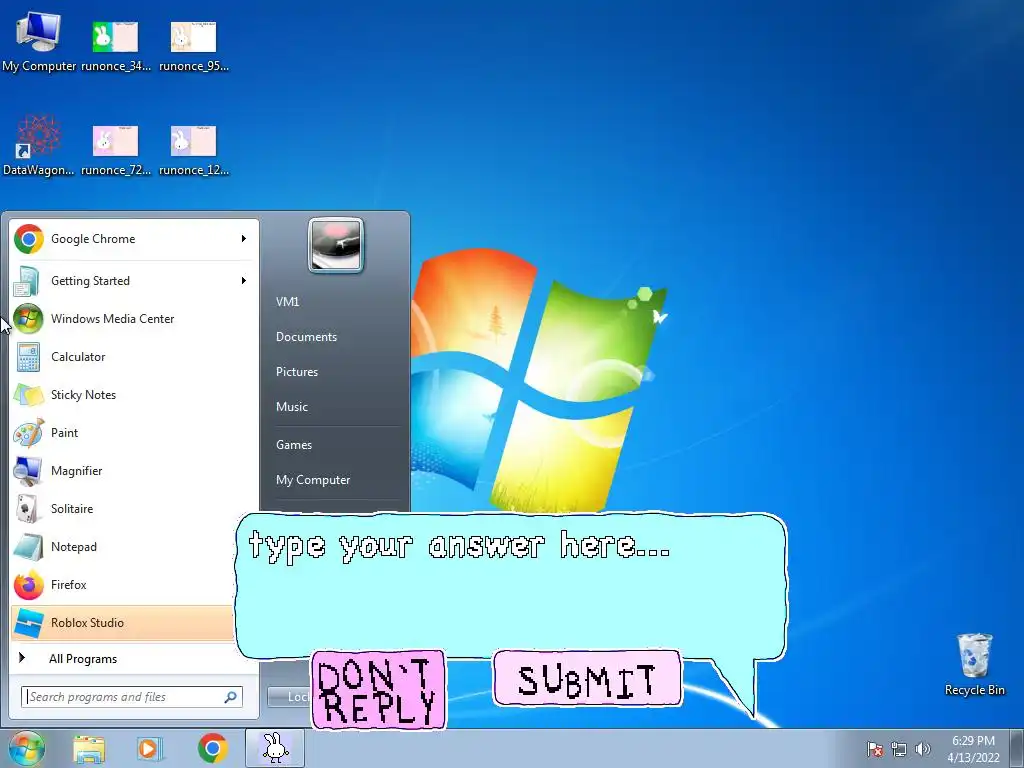Image resolution: width=1024 pixels, height=768 pixels.
Task: Click the search magnifier icon in the Start menu
Action: tap(231, 697)
